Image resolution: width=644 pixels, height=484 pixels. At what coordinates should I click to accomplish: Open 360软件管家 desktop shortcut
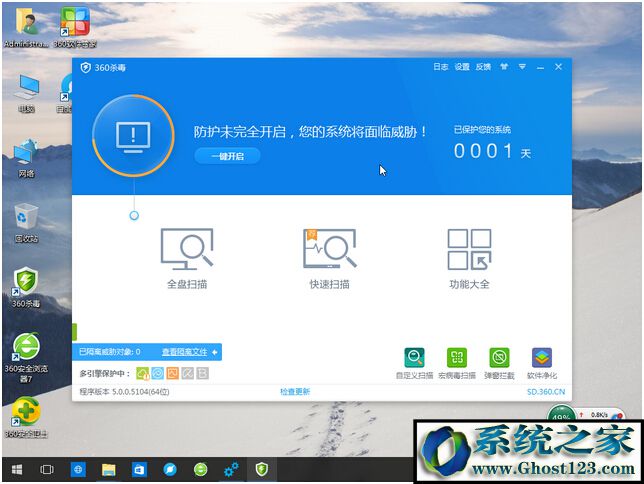pyautogui.click(x=75, y=28)
